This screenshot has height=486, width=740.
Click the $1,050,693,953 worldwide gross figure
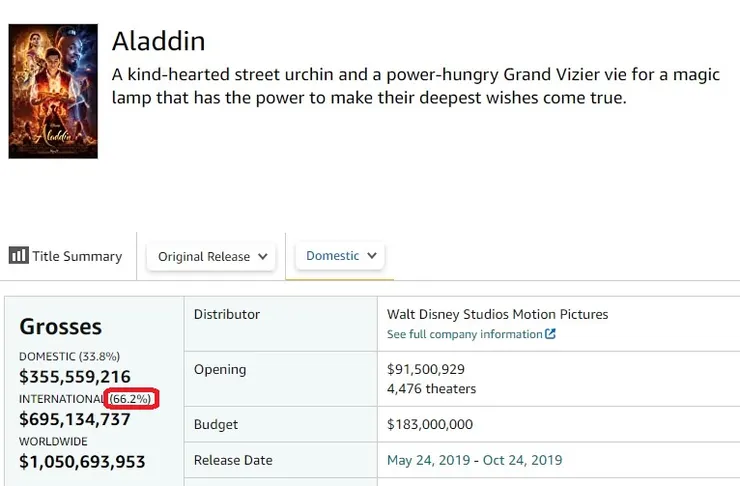coord(82,462)
